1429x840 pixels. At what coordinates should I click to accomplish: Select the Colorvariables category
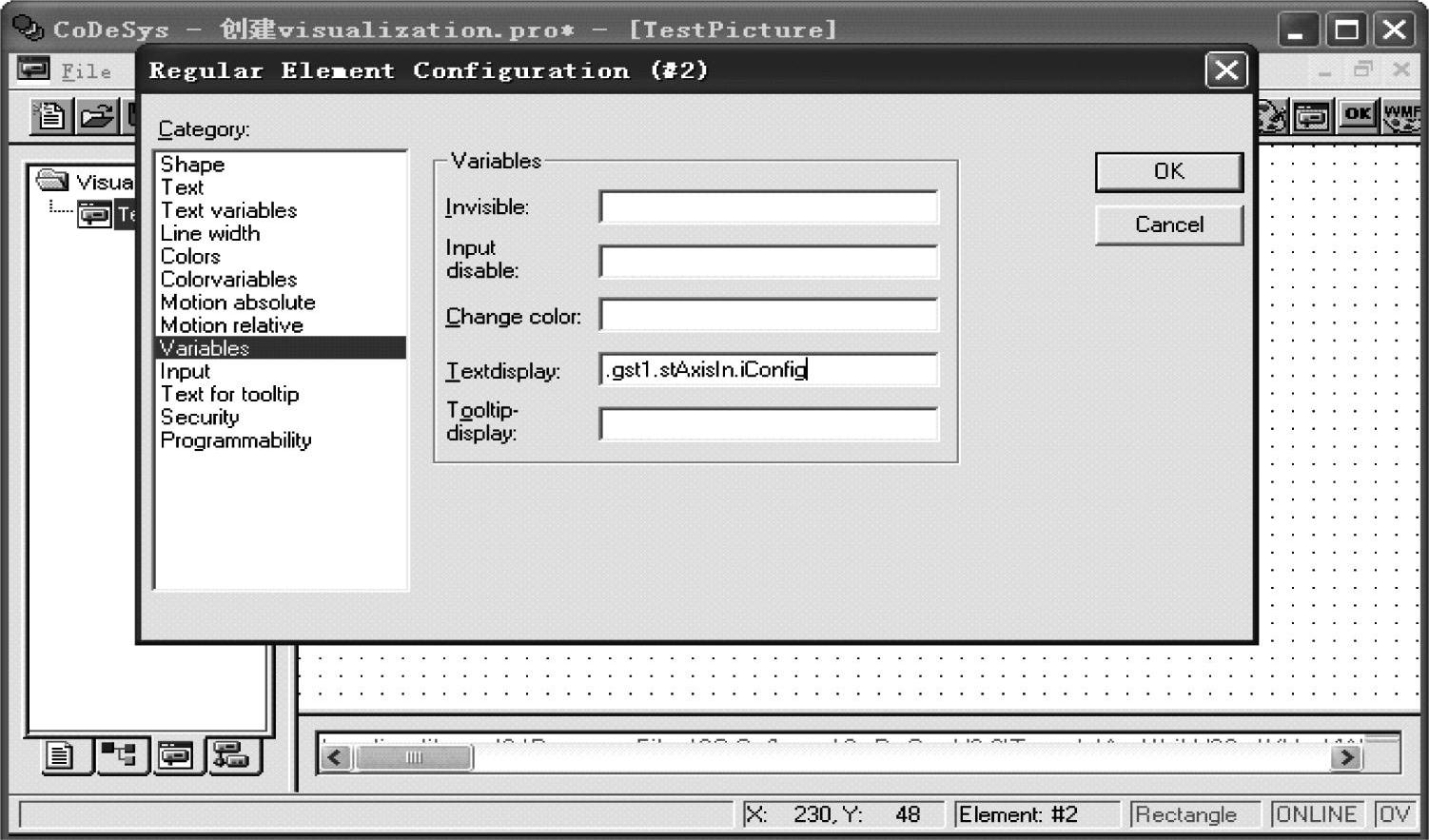coord(228,279)
